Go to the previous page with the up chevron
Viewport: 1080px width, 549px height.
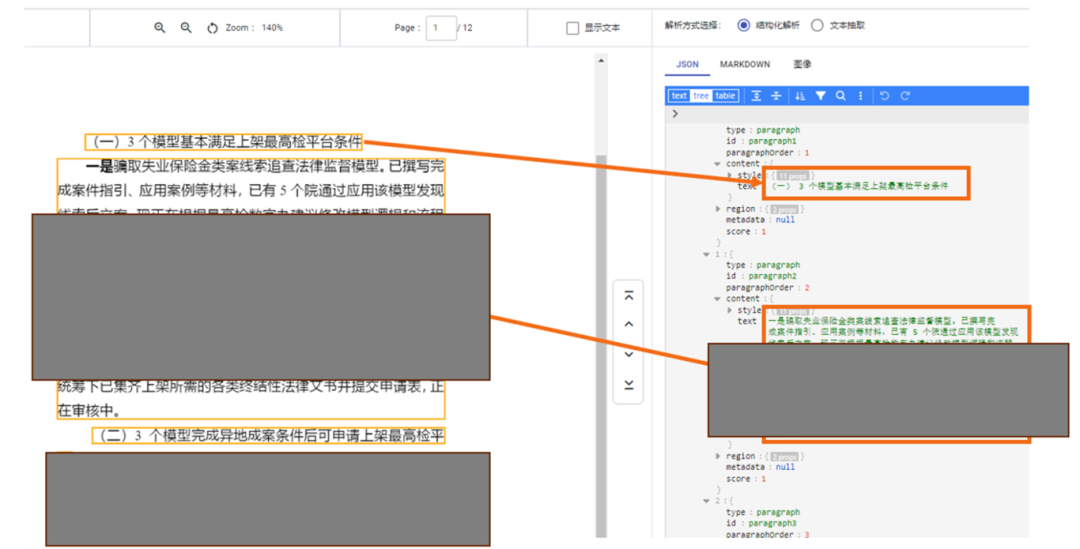pyautogui.click(x=629, y=324)
